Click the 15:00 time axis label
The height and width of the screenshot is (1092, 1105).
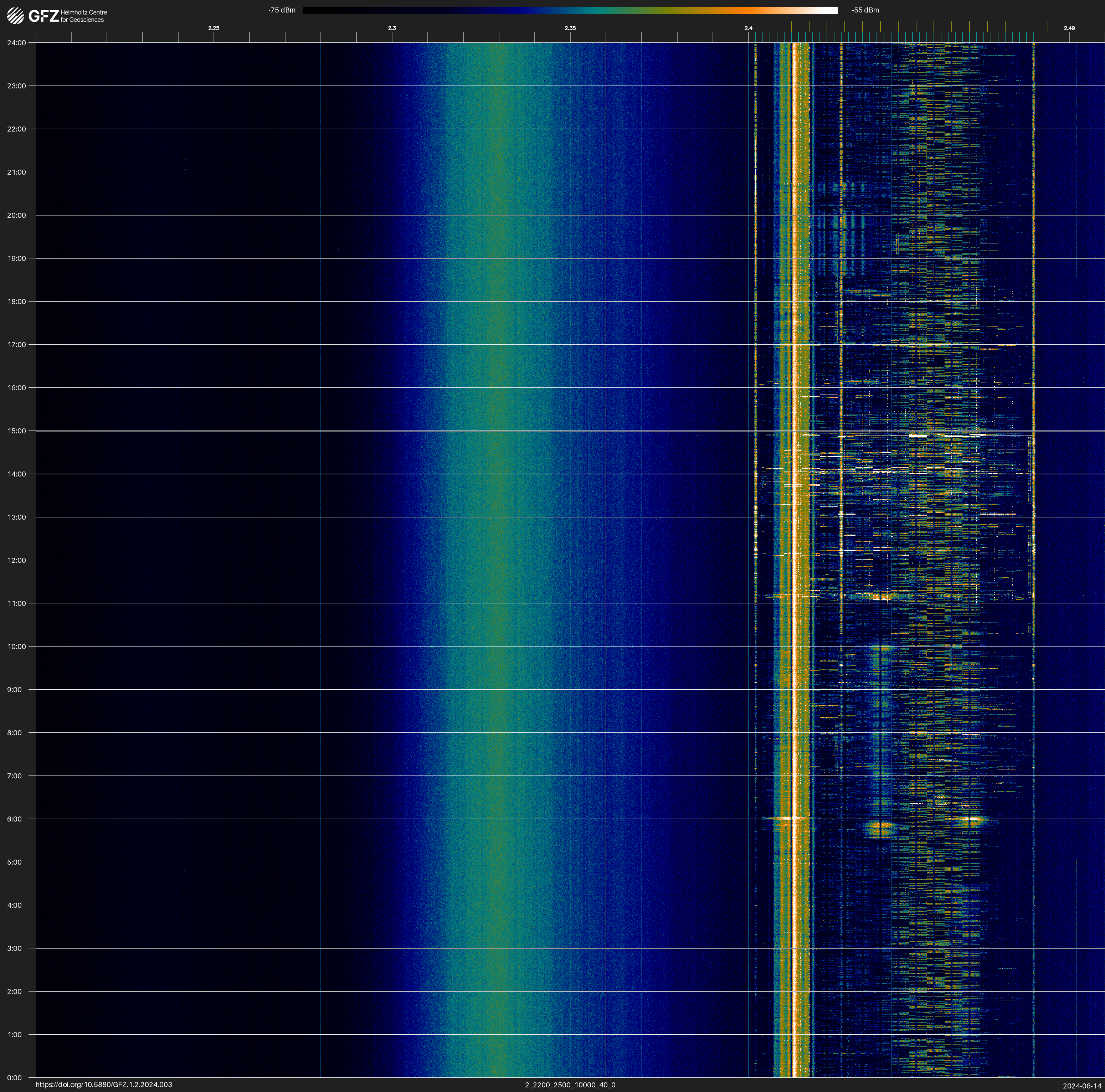point(17,431)
